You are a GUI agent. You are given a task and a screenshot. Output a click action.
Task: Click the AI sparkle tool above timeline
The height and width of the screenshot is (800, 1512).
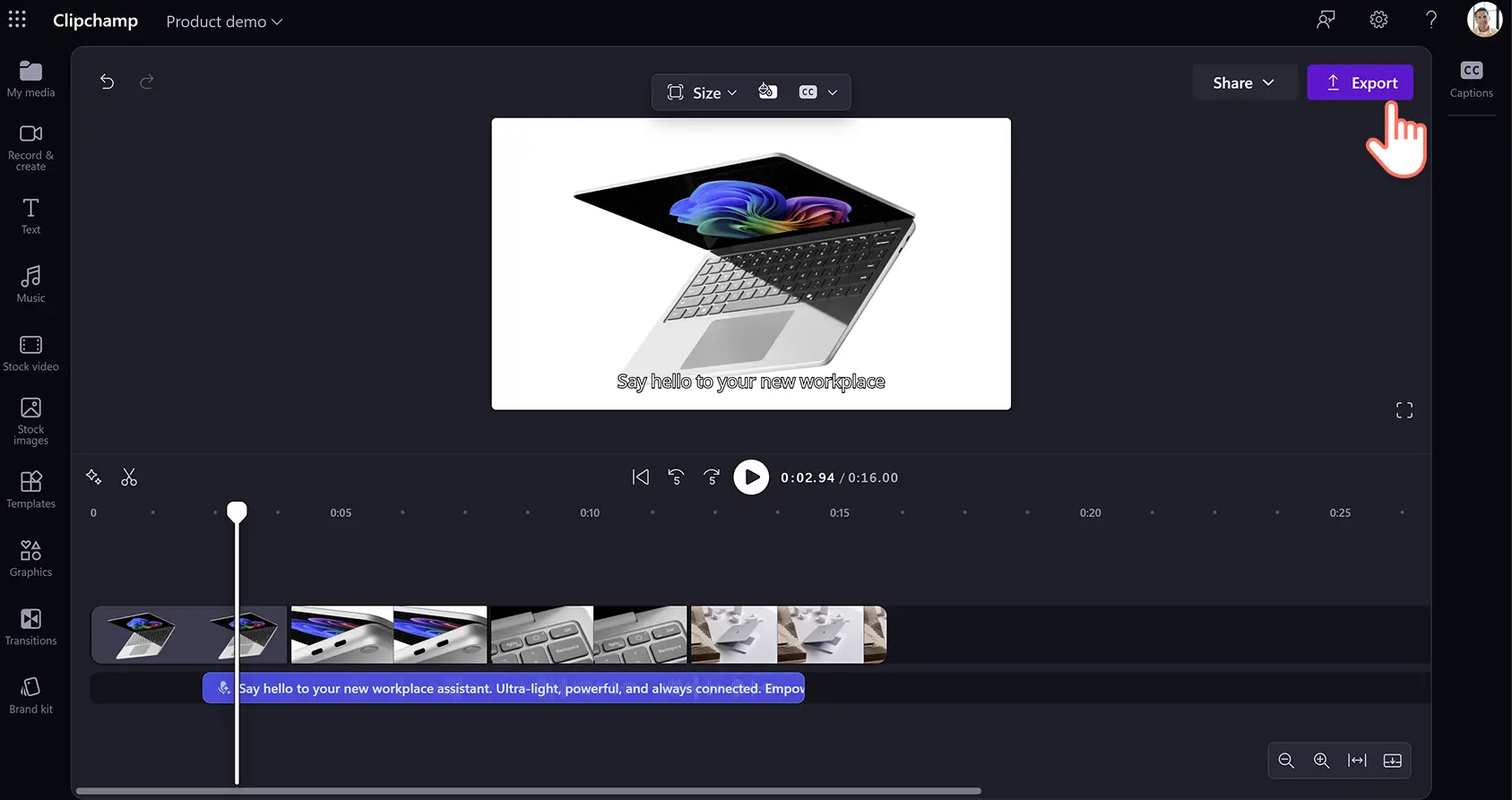(93, 477)
